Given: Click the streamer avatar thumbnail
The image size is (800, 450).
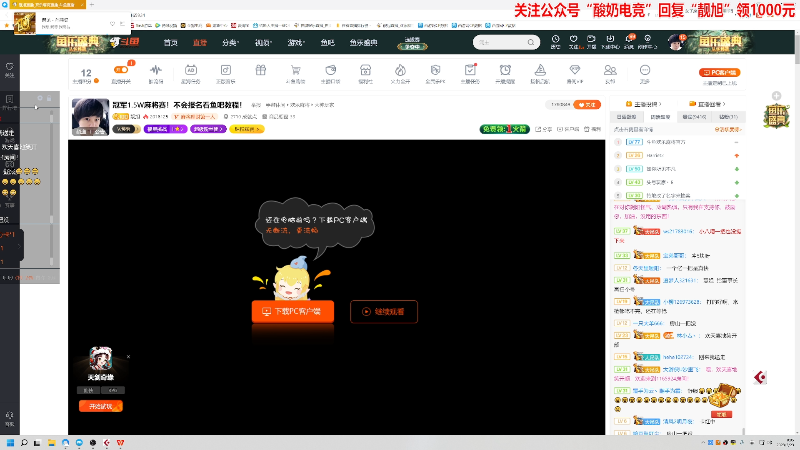Looking at the screenshot, I should click(x=90, y=117).
